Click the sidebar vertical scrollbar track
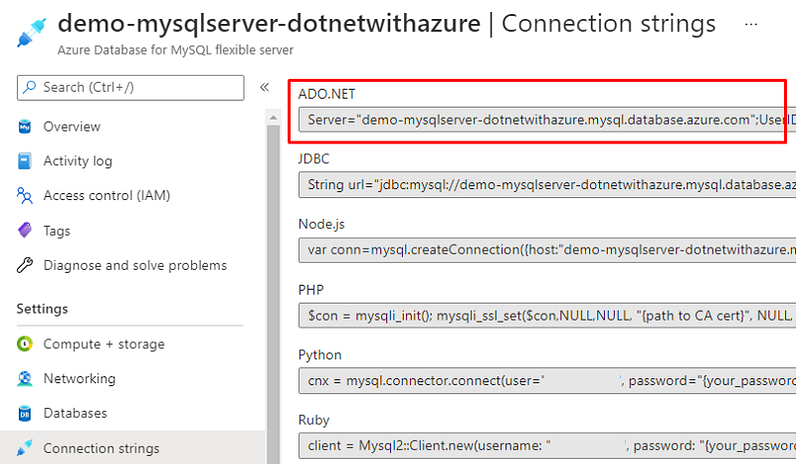The height and width of the screenshot is (464, 800). [273, 295]
